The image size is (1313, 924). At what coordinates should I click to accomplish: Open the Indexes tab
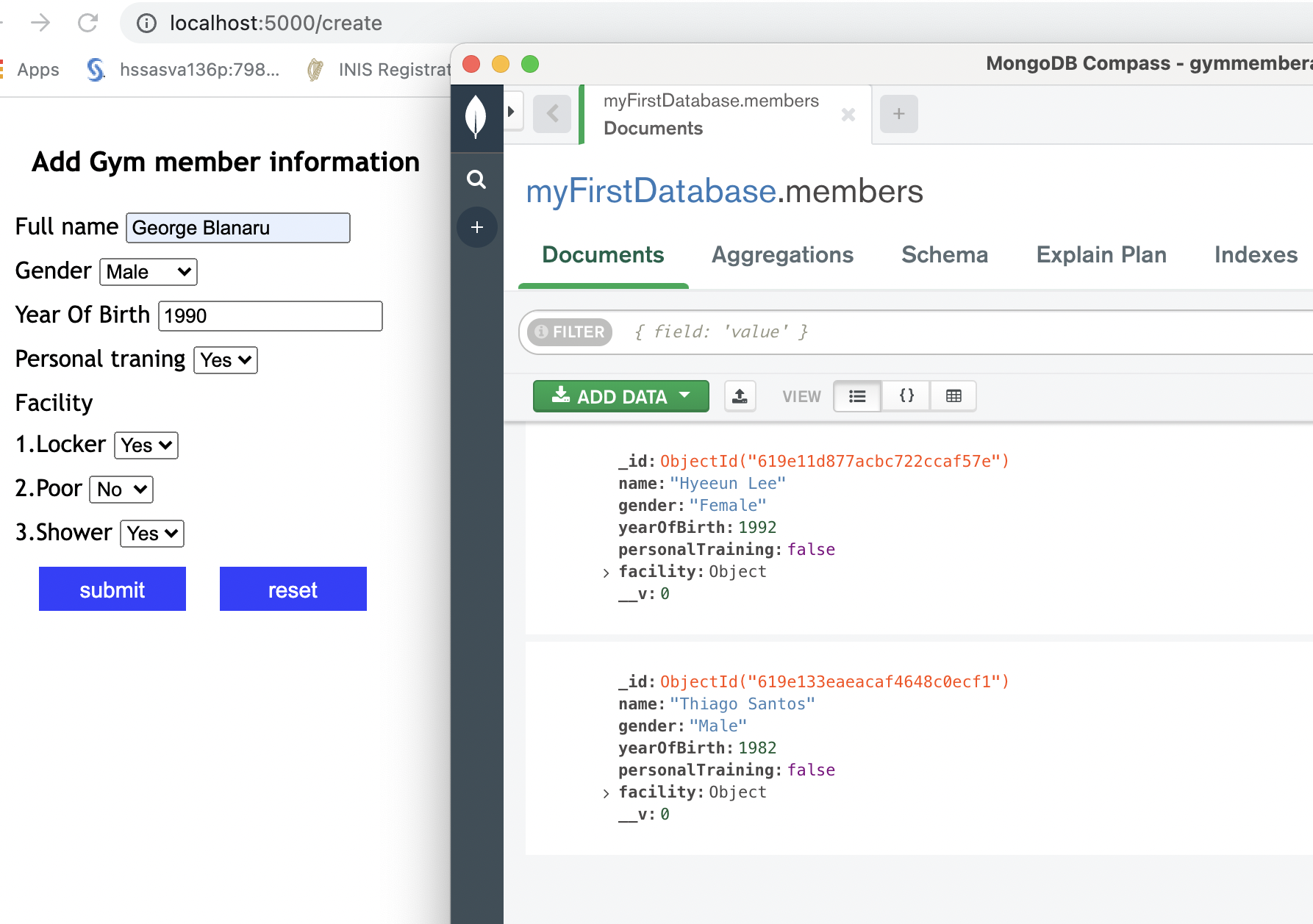1256,255
